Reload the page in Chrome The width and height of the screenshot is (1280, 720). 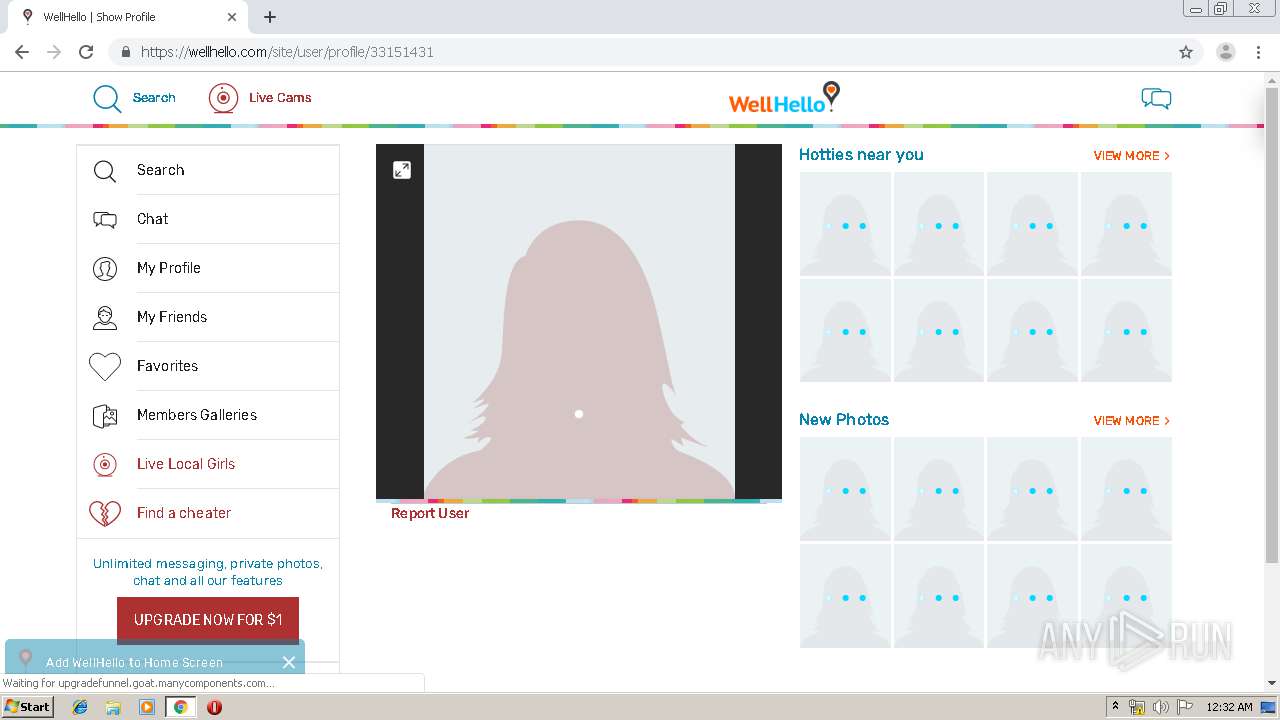click(86, 52)
